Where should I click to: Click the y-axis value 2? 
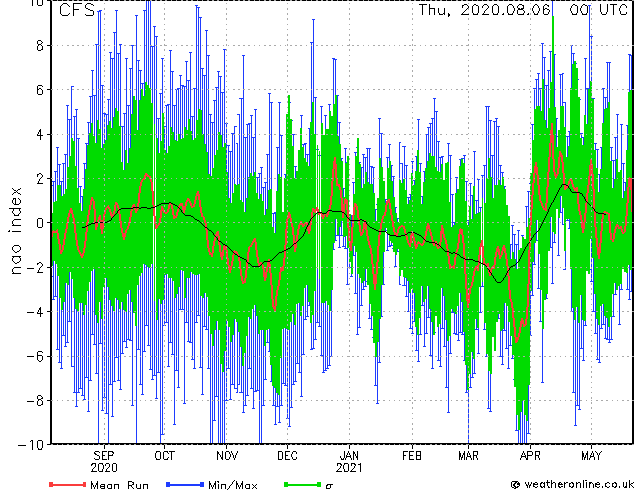[40, 179]
